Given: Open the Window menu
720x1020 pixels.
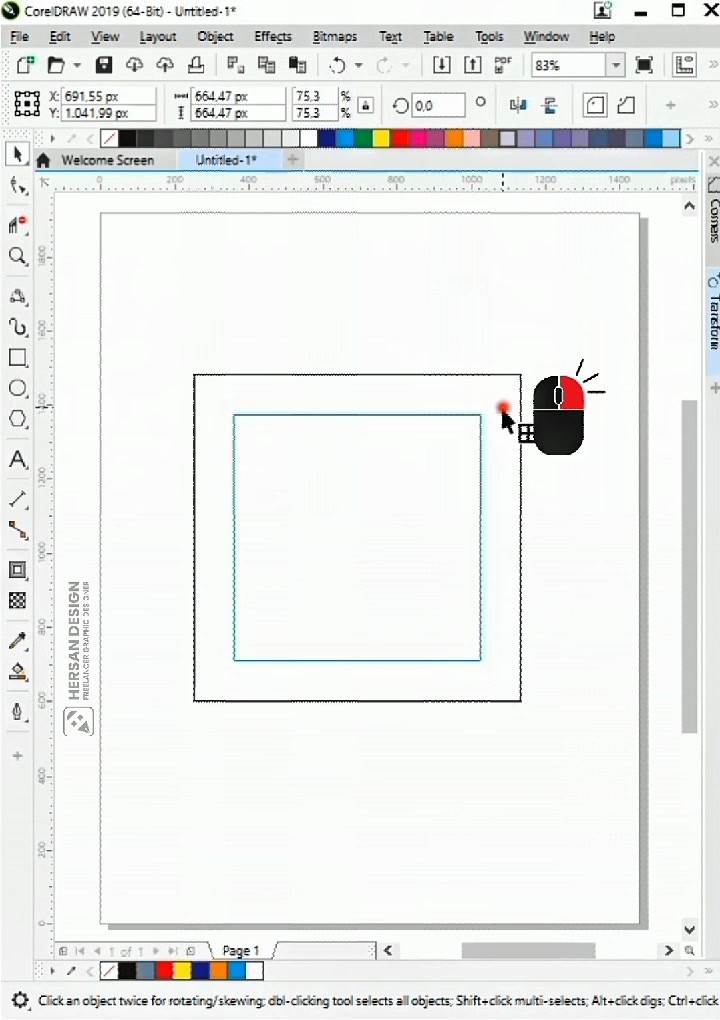Looking at the screenshot, I should tap(546, 37).
